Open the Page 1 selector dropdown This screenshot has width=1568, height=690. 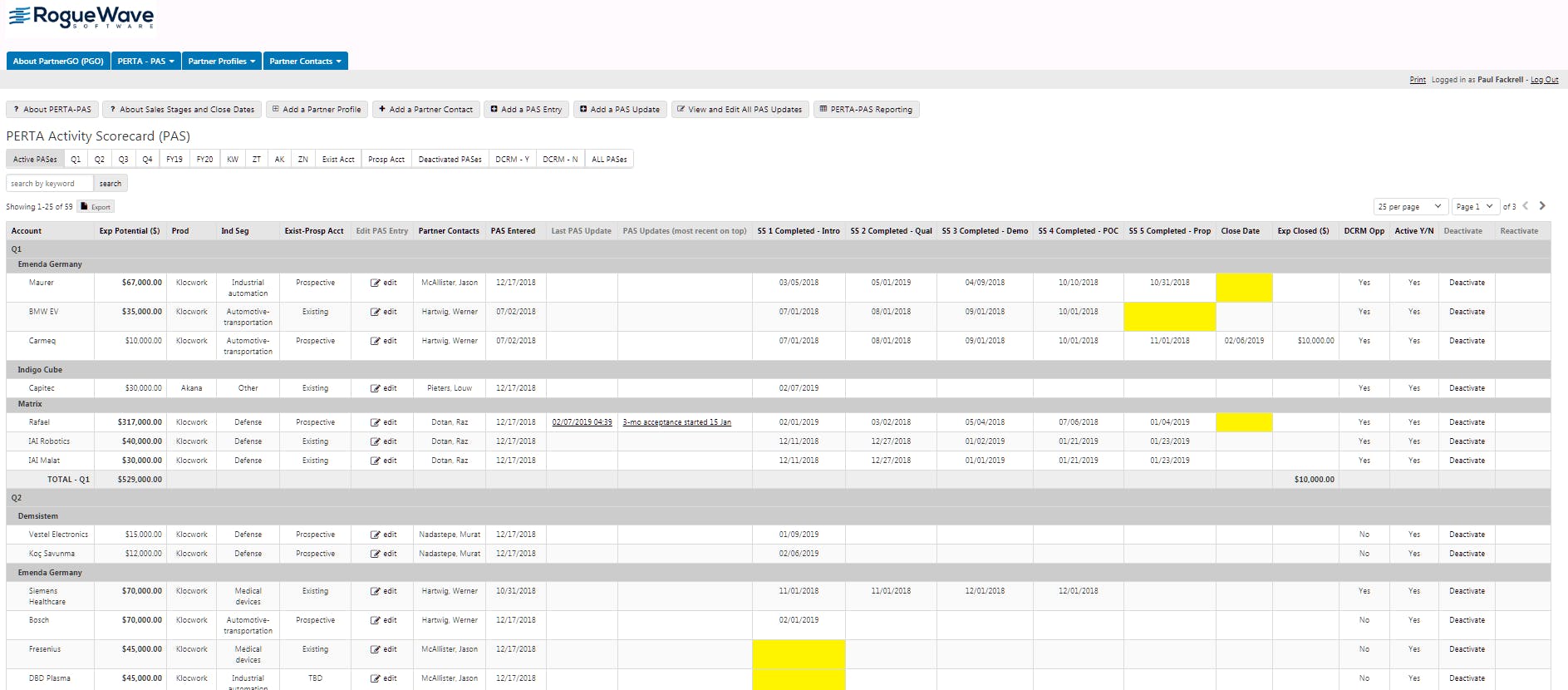coord(1475,206)
